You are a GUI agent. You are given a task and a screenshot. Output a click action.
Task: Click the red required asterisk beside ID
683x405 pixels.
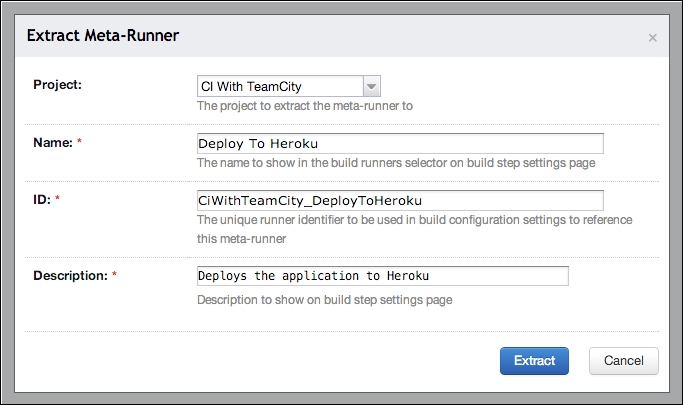tap(57, 198)
